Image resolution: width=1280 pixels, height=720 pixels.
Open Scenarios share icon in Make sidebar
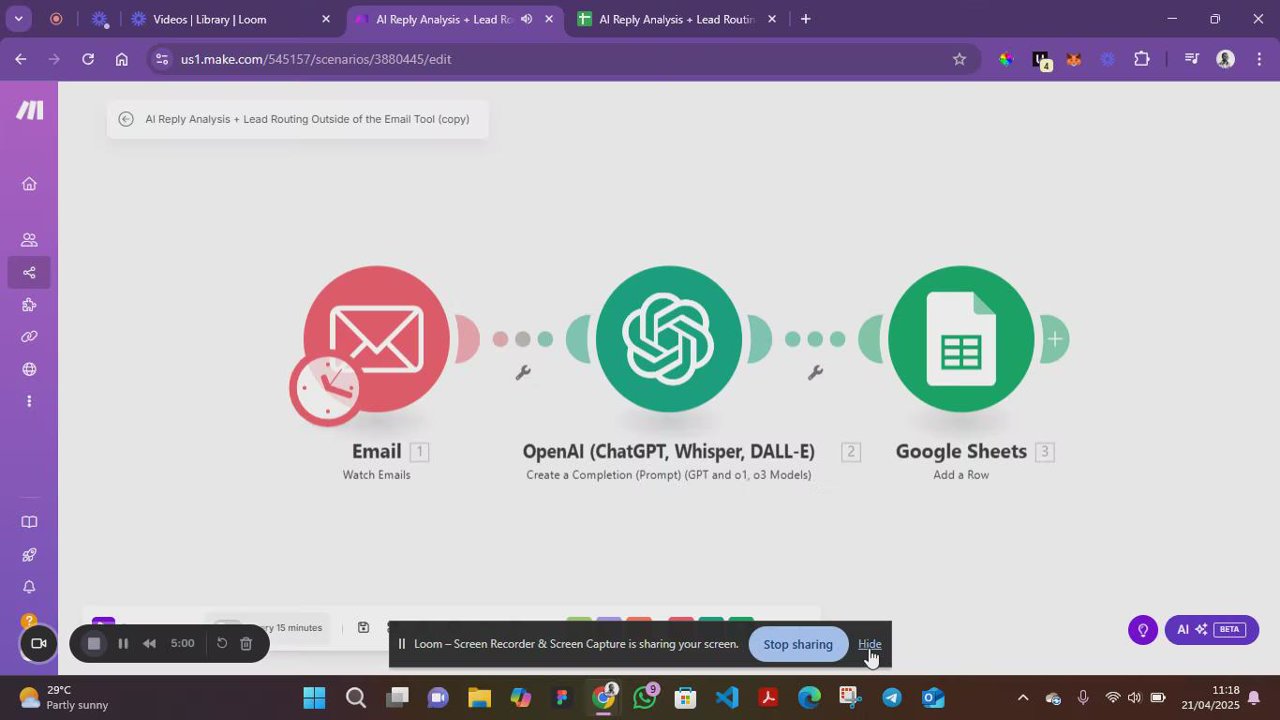(x=29, y=272)
